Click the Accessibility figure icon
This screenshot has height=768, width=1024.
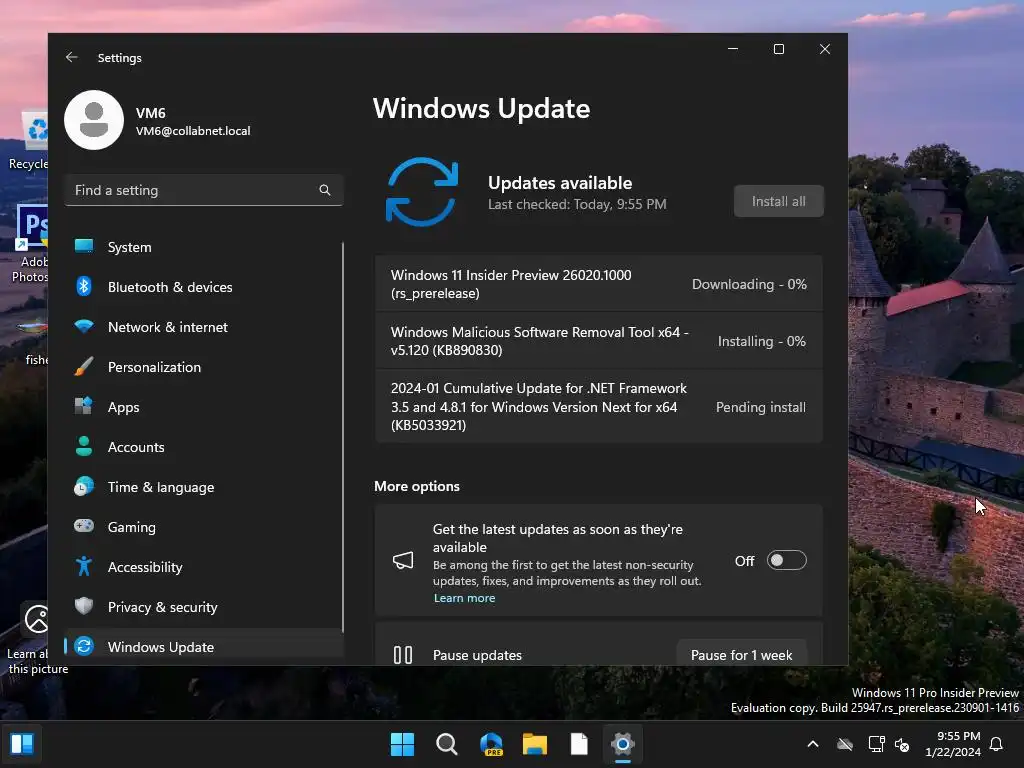click(x=84, y=566)
